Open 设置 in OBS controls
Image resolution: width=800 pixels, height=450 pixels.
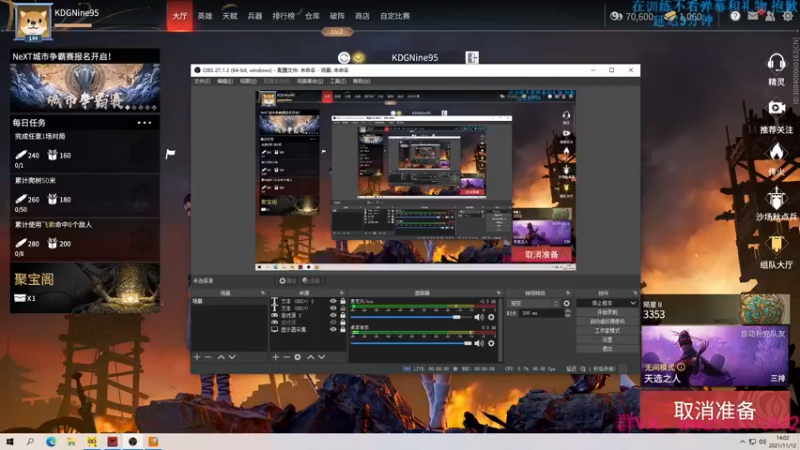[607, 340]
